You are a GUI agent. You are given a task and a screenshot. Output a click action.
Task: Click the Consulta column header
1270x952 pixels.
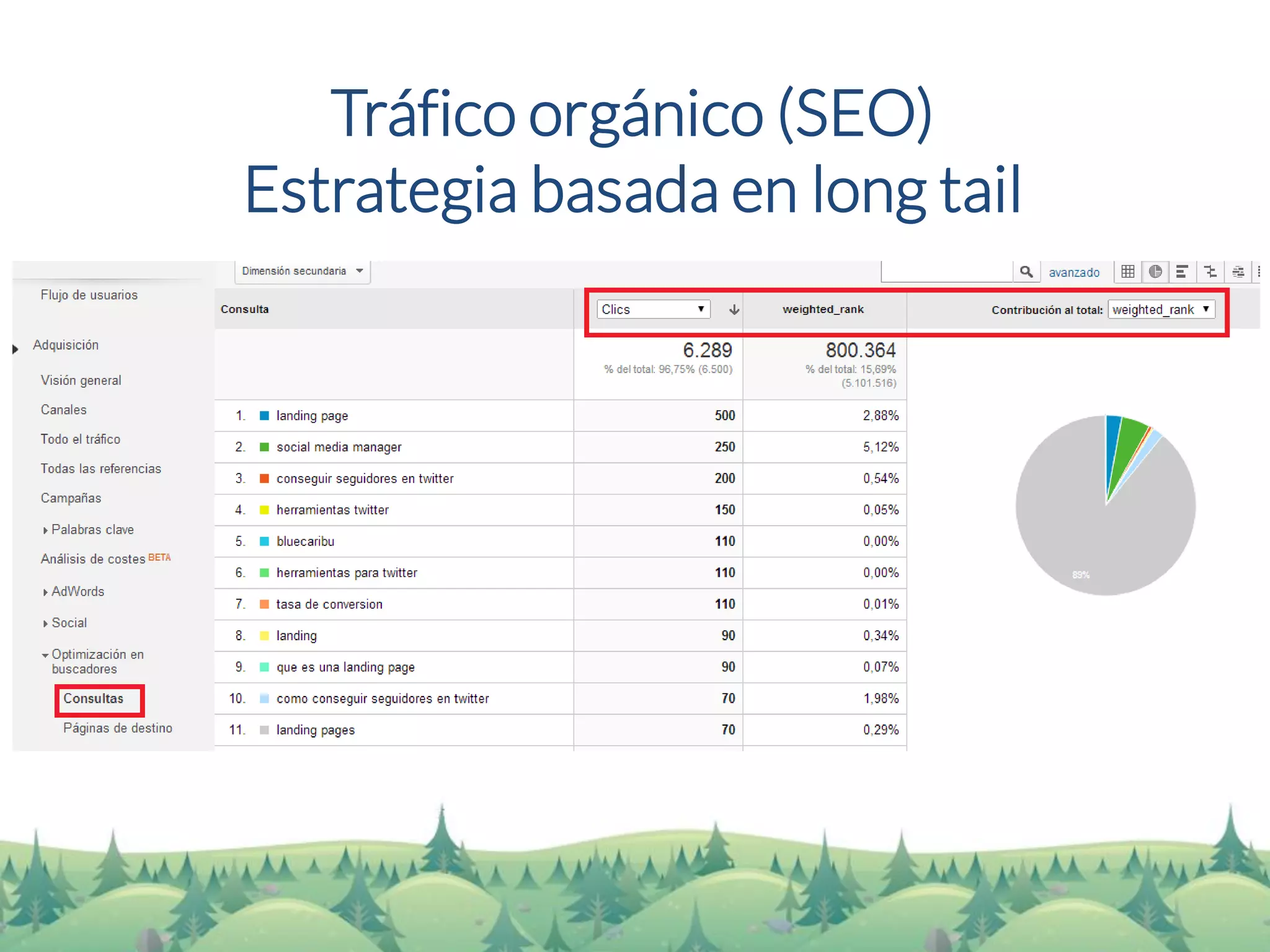point(245,309)
